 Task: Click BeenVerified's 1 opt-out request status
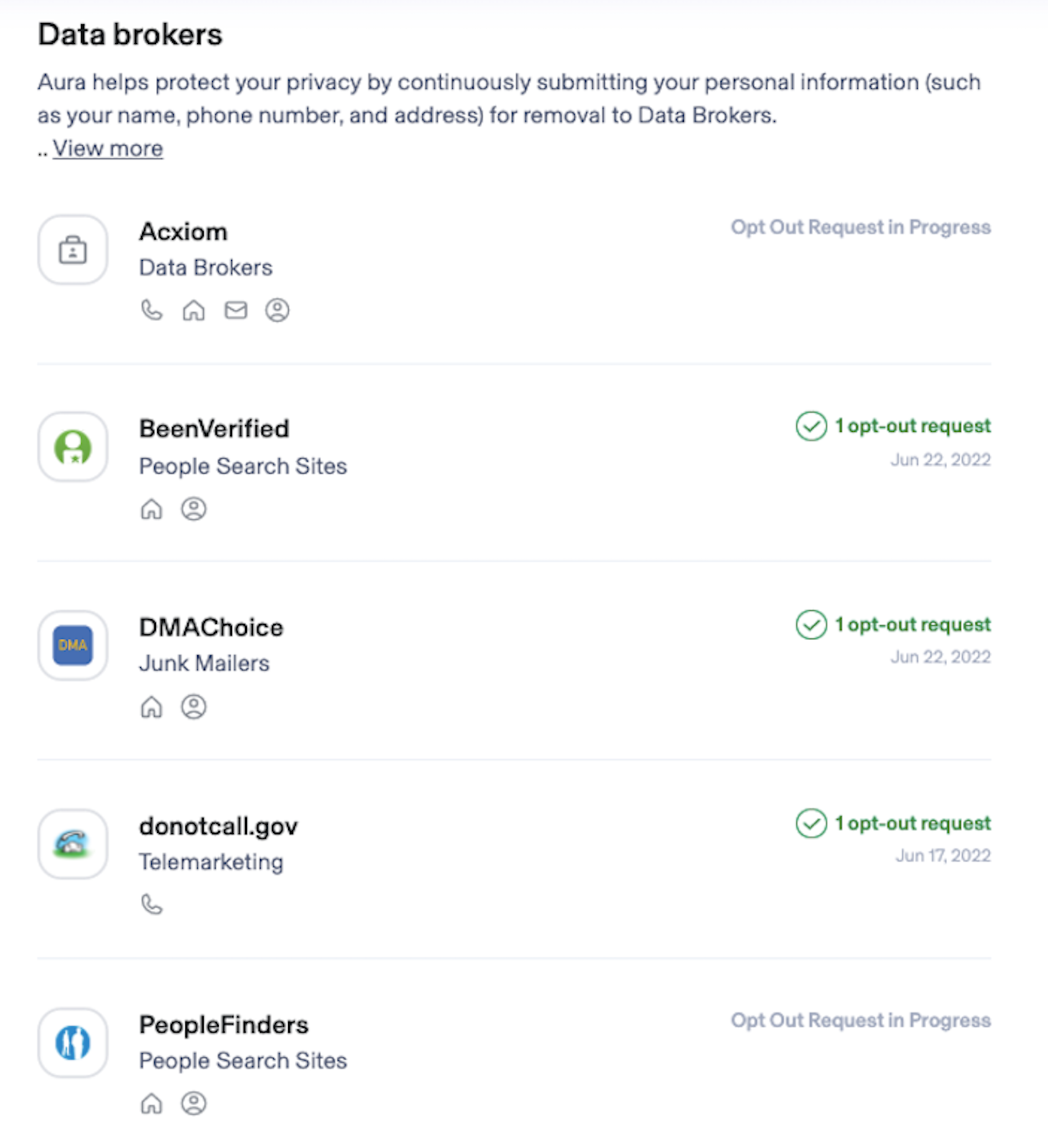[912, 426]
